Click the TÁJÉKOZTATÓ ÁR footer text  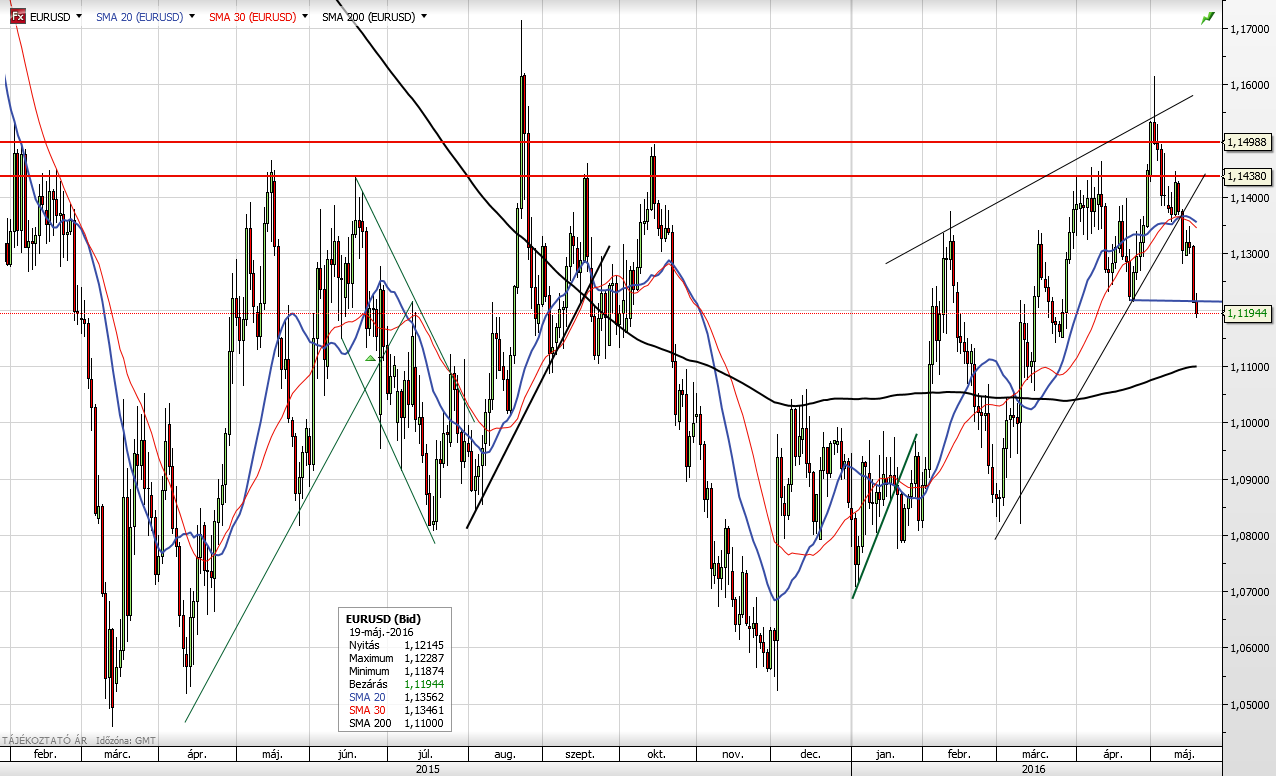44,741
